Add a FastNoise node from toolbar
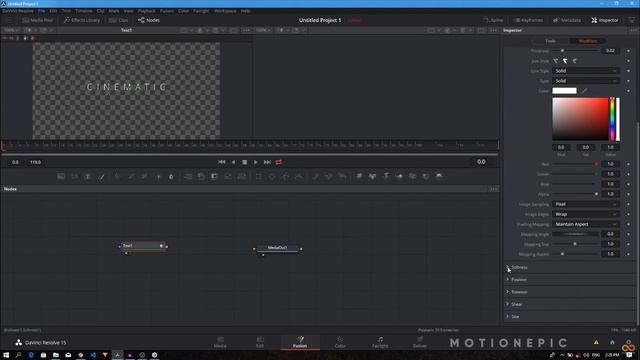Image resolution: width=640 pixels, height=360 pixels. pyautogui.click(x=74, y=176)
